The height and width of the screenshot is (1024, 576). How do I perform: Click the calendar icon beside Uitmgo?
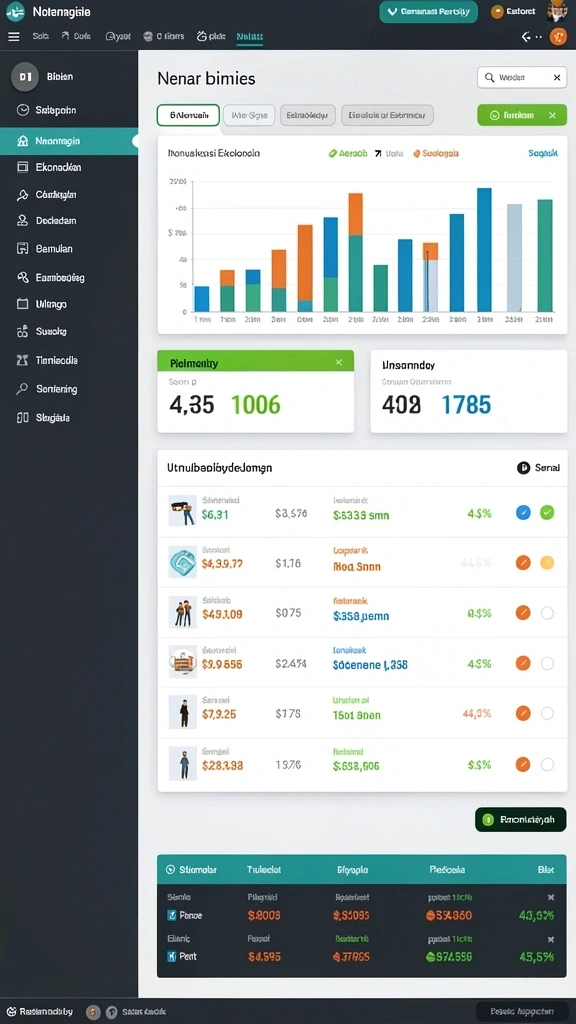click(x=23, y=304)
